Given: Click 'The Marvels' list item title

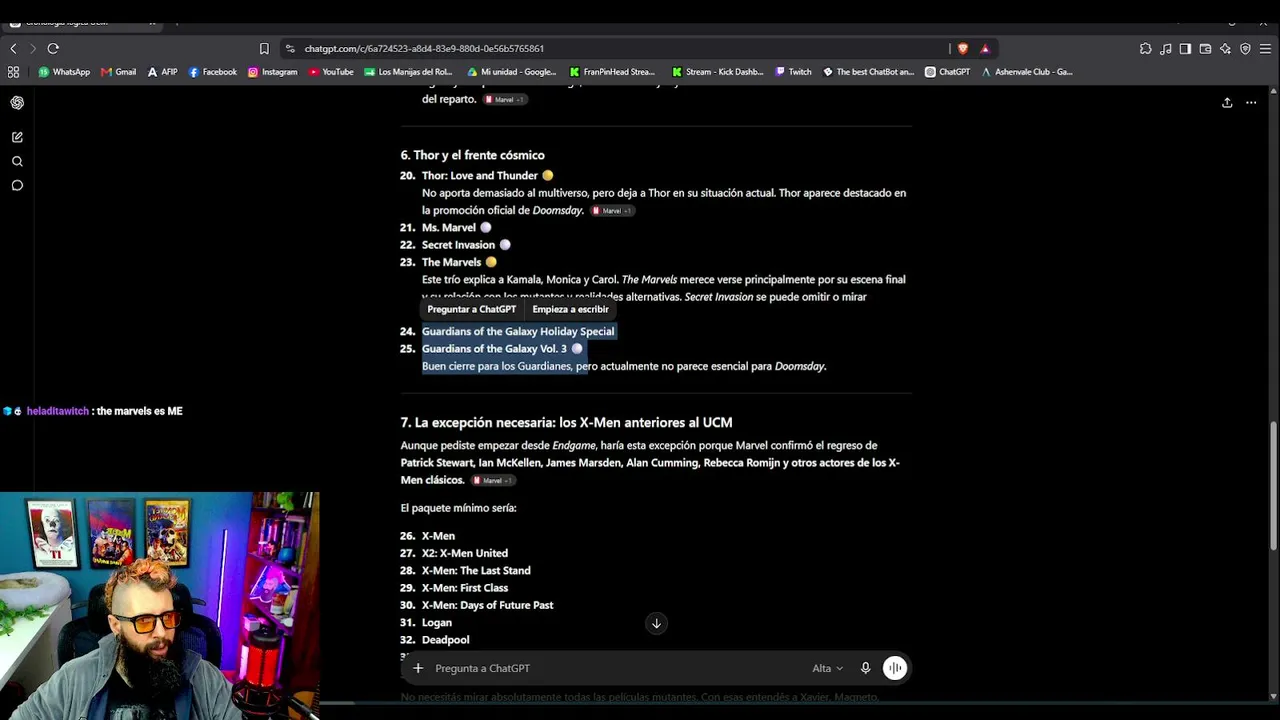Looking at the screenshot, I should click(x=451, y=262).
